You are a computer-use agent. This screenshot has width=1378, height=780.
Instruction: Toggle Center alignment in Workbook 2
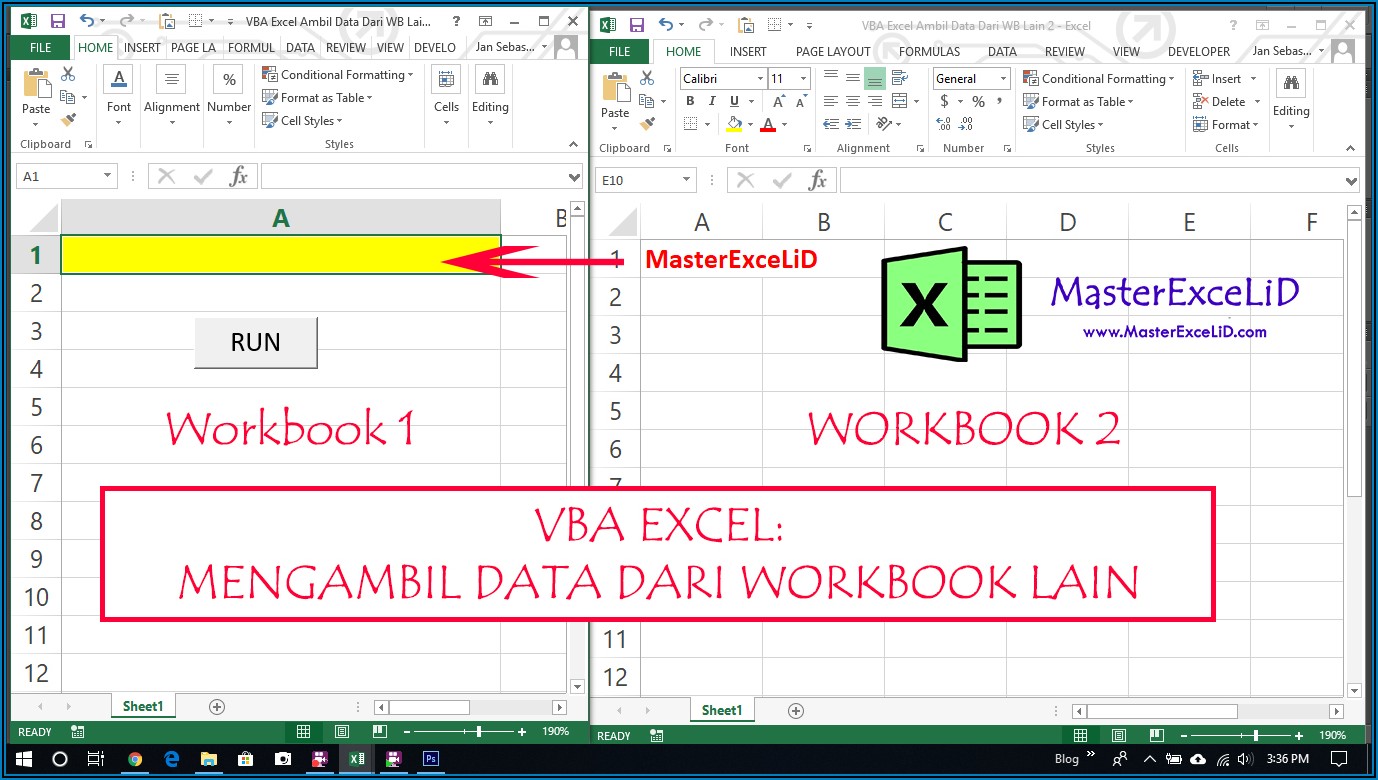[852, 101]
